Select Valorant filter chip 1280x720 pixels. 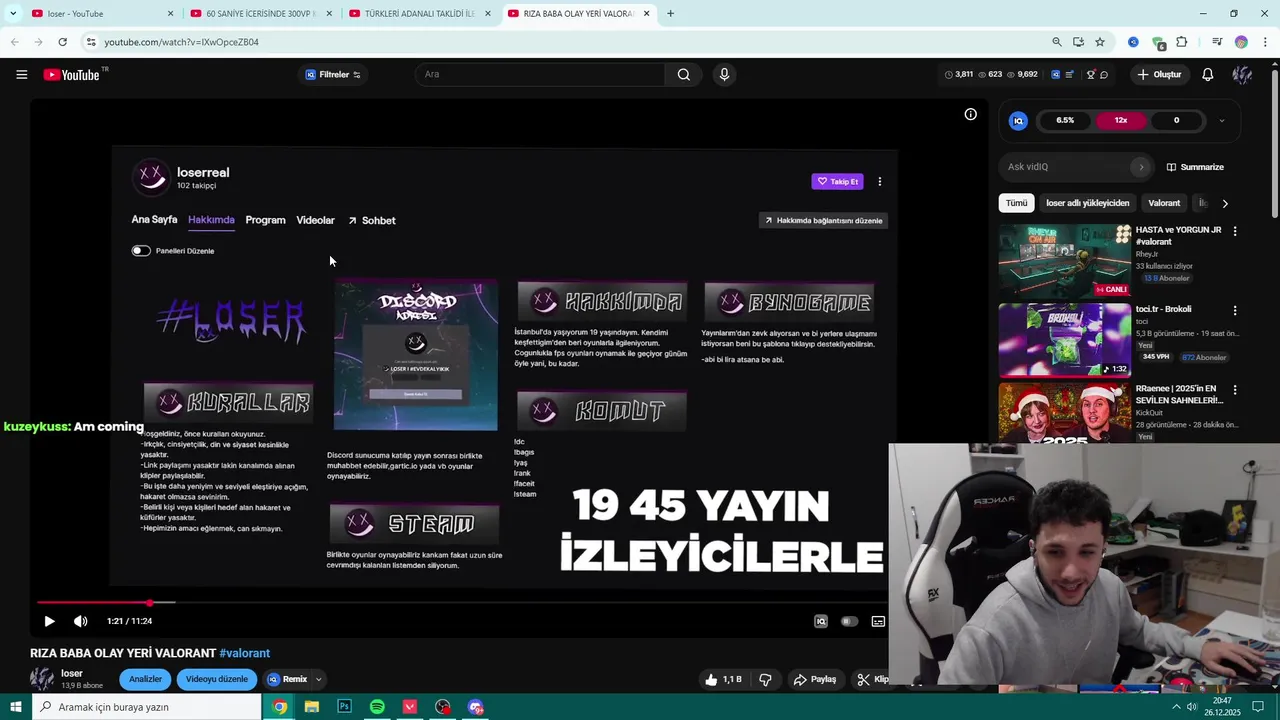(1164, 203)
